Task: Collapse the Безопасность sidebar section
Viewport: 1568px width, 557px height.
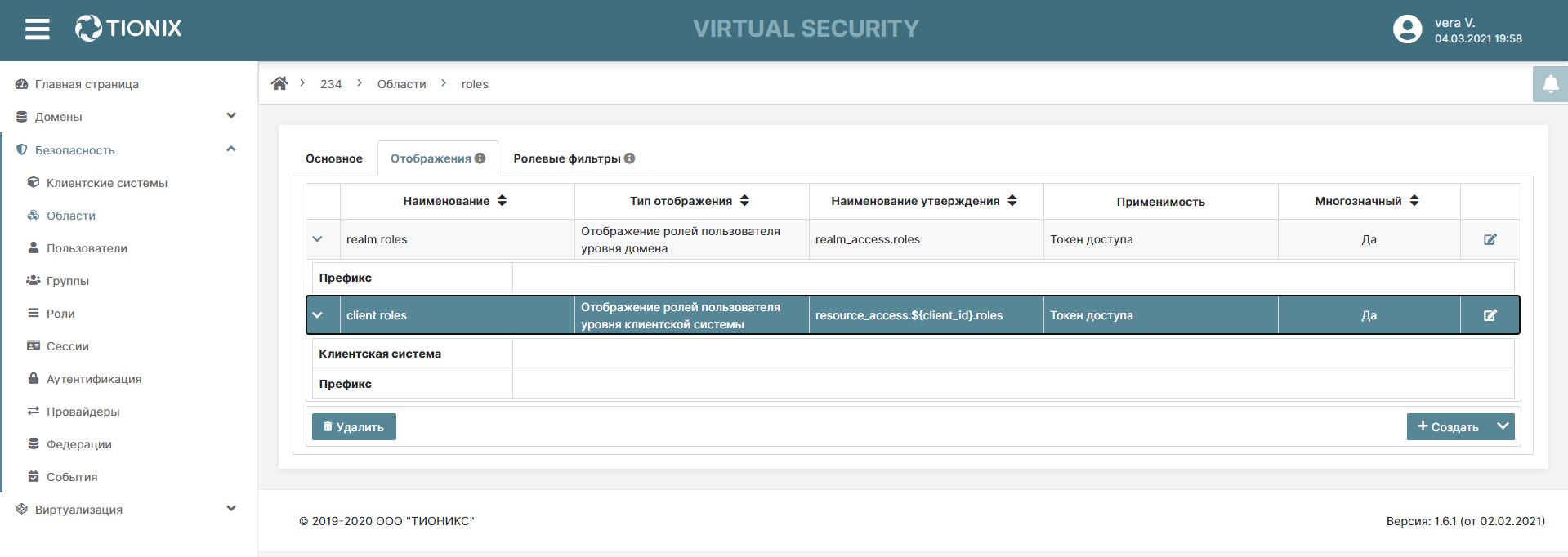Action: pos(231,149)
